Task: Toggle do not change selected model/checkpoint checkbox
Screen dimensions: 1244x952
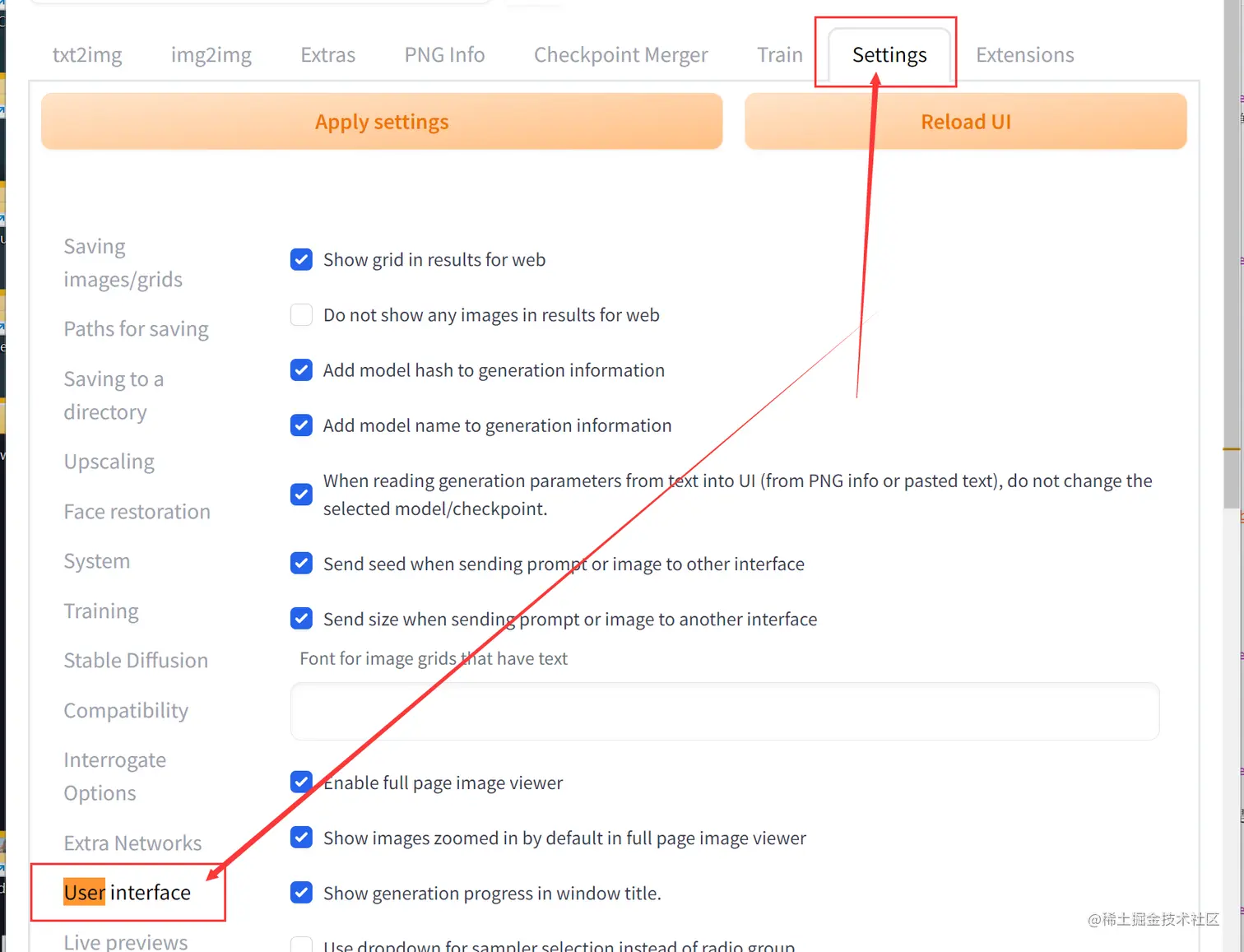Action: coord(301,494)
